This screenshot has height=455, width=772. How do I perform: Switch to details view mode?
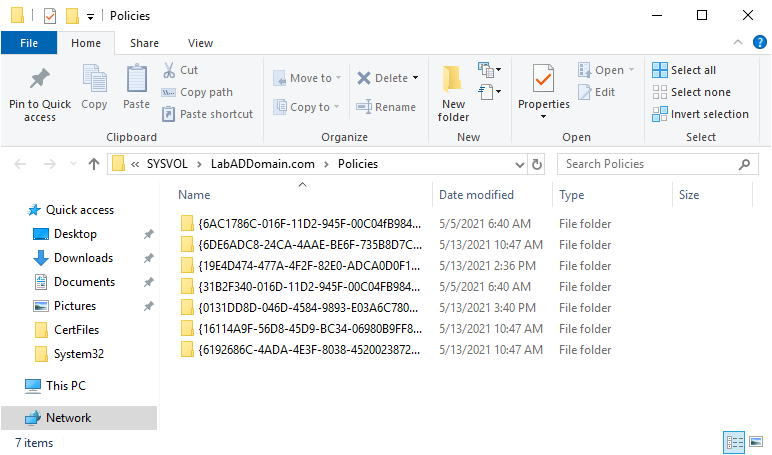click(x=733, y=443)
